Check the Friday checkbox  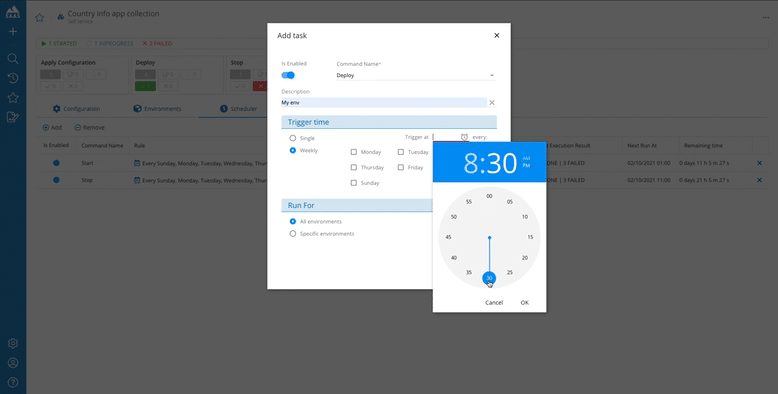coord(401,167)
